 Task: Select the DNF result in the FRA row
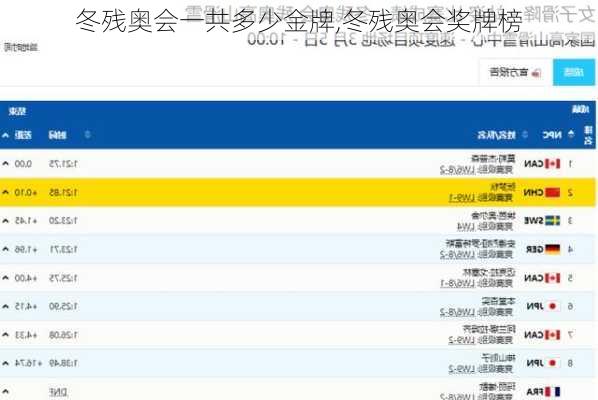point(58,392)
